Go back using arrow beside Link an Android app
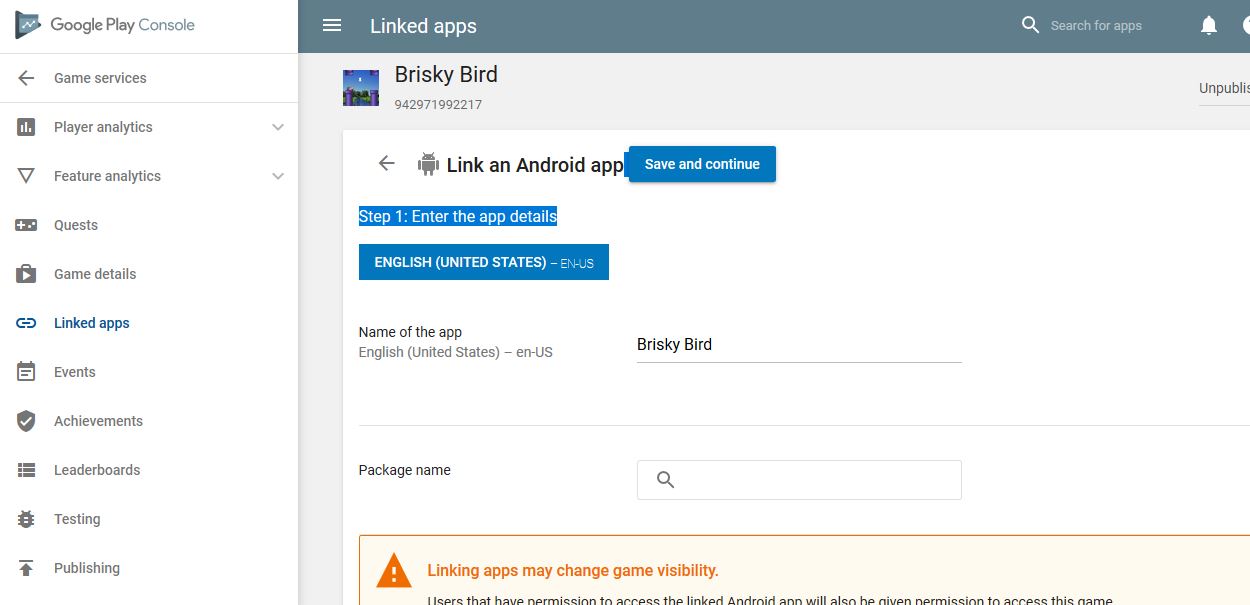The image size is (1250, 605). [387, 163]
